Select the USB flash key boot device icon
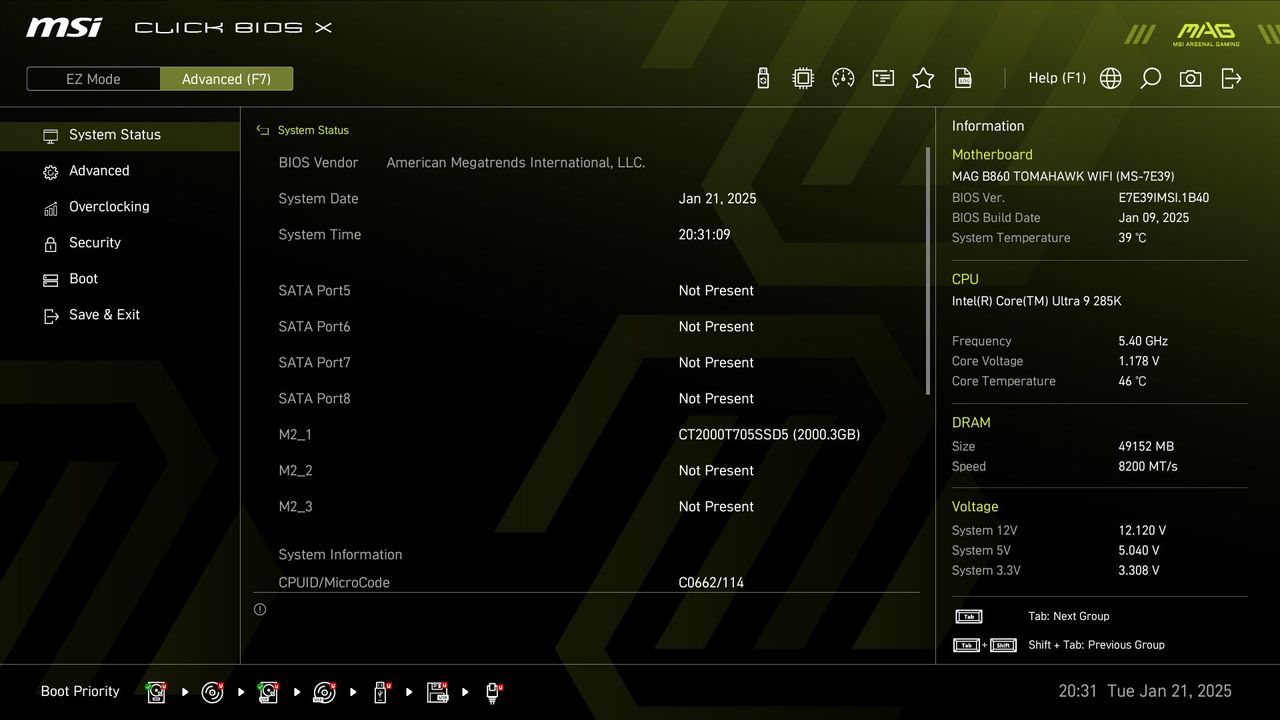1280x720 pixels. (x=381, y=691)
